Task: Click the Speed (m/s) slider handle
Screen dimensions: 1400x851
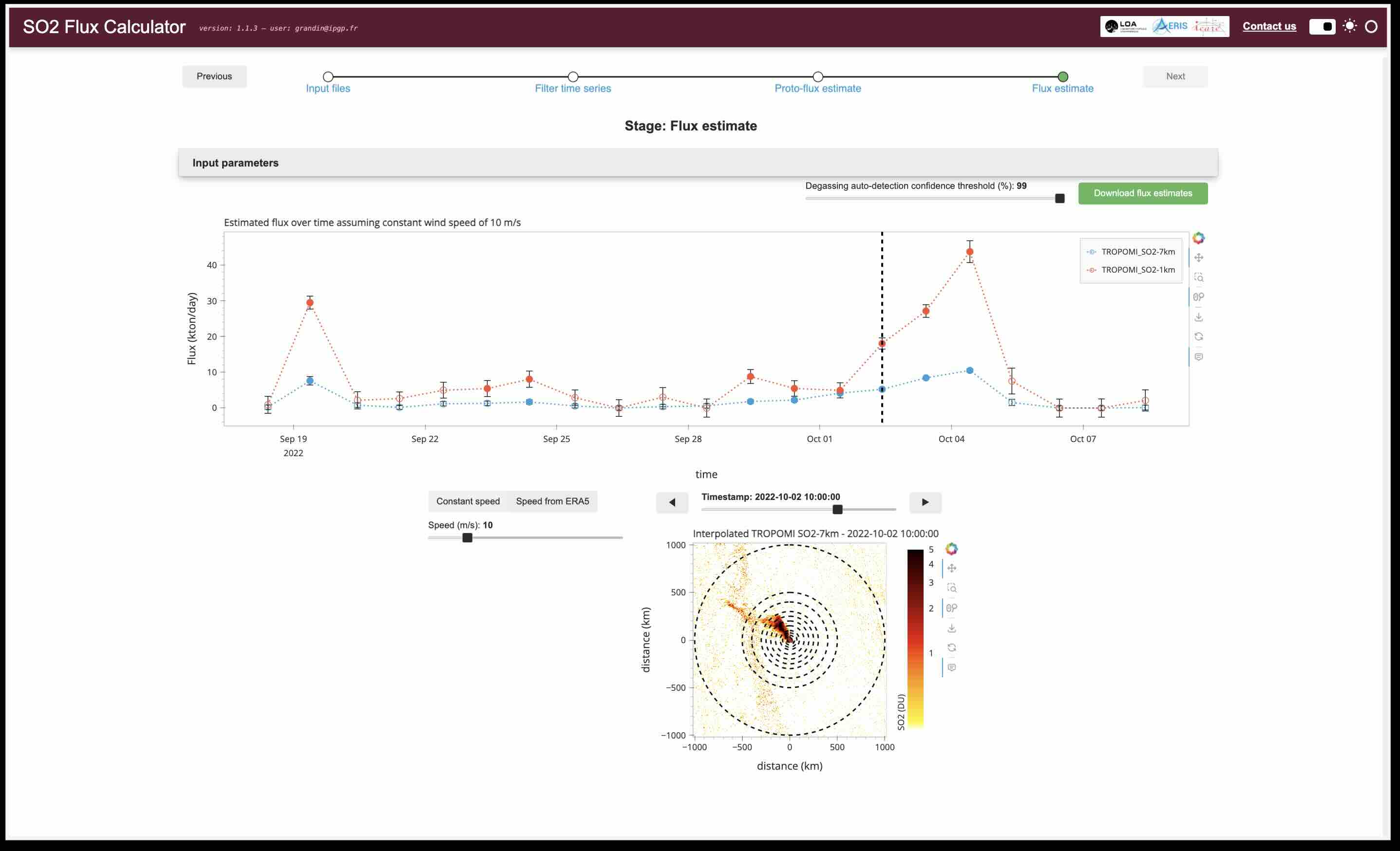Action: (x=467, y=537)
